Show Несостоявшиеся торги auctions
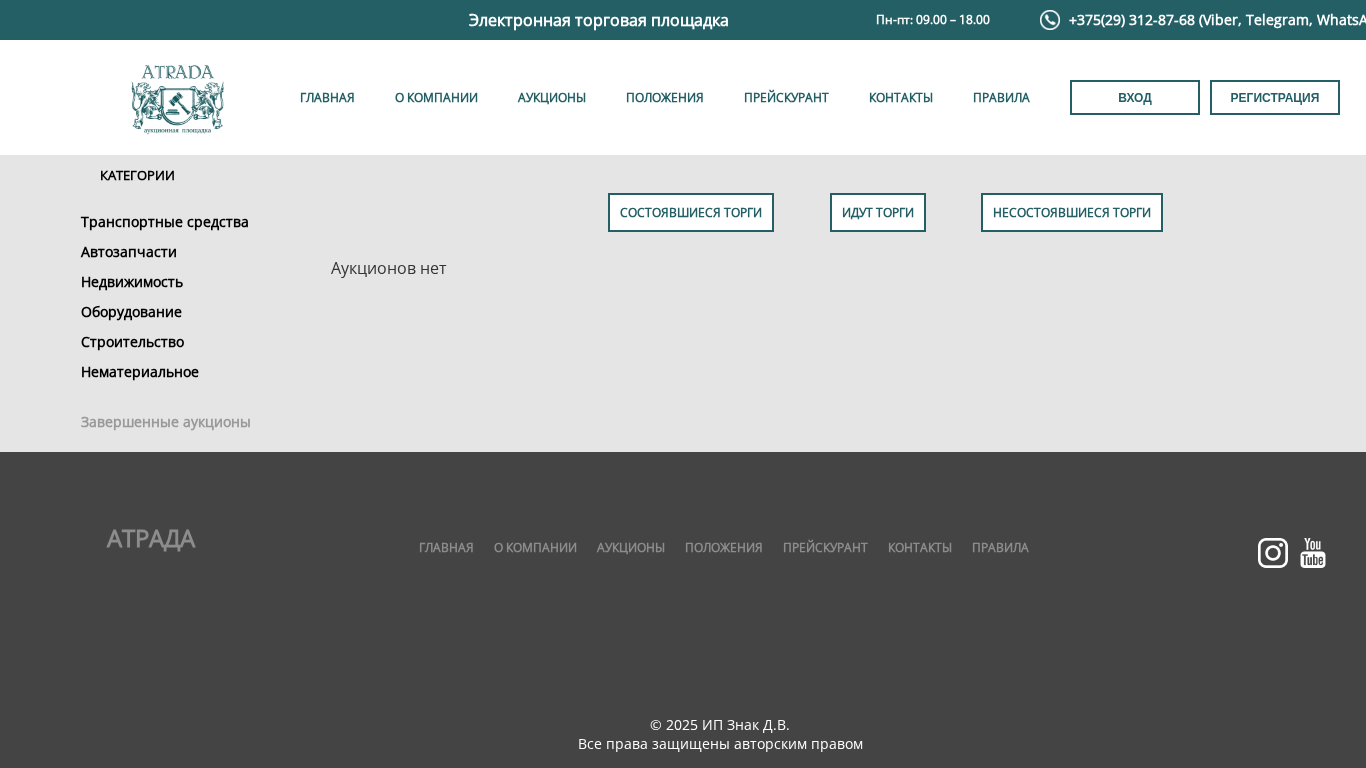This screenshot has height=768, width=1366. pos(1071,213)
